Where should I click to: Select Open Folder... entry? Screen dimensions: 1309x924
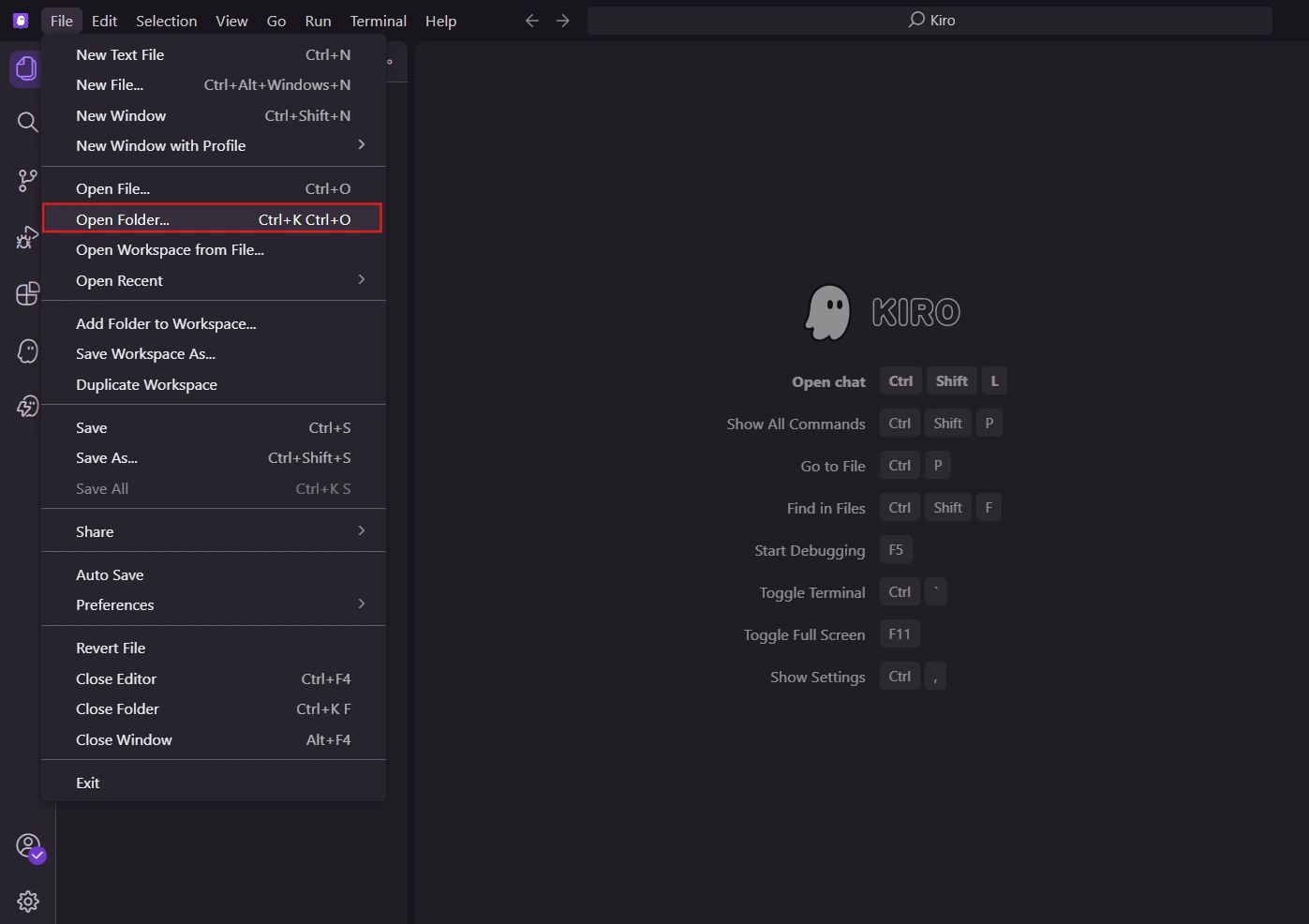(214, 219)
